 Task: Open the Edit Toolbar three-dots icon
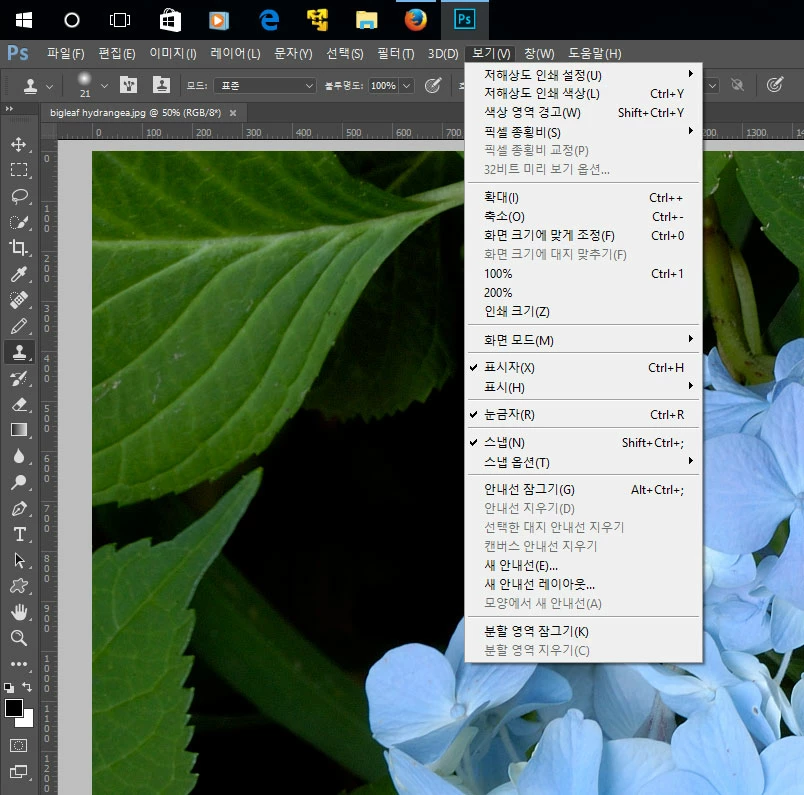[x=19, y=664]
